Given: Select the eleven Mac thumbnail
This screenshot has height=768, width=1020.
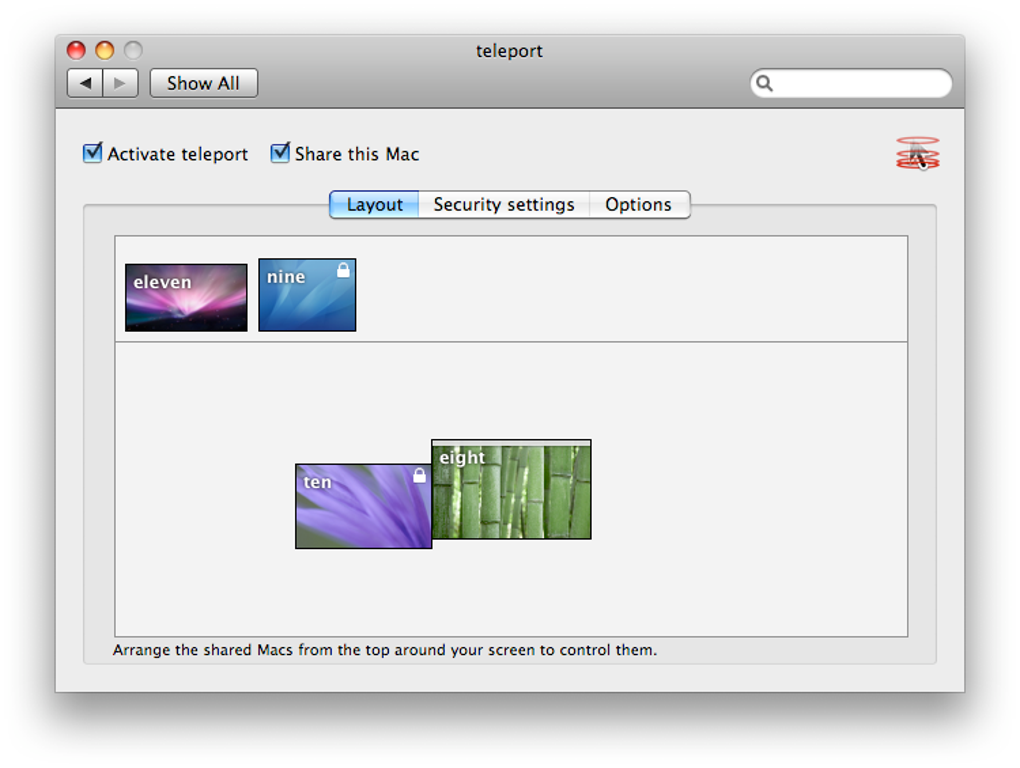Looking at the screenshot, I should pyautogui.click(x=186, y=298).
